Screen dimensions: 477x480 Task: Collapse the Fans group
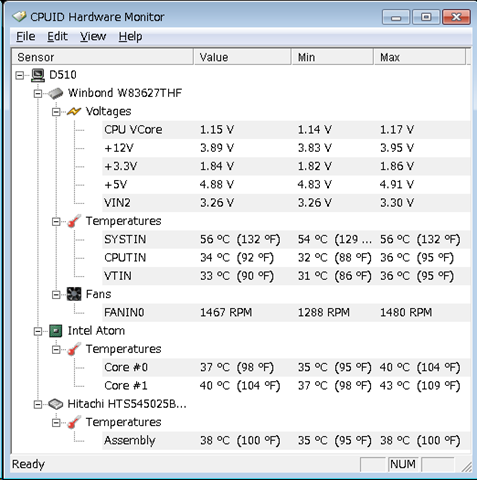click(x=56, y=295)
